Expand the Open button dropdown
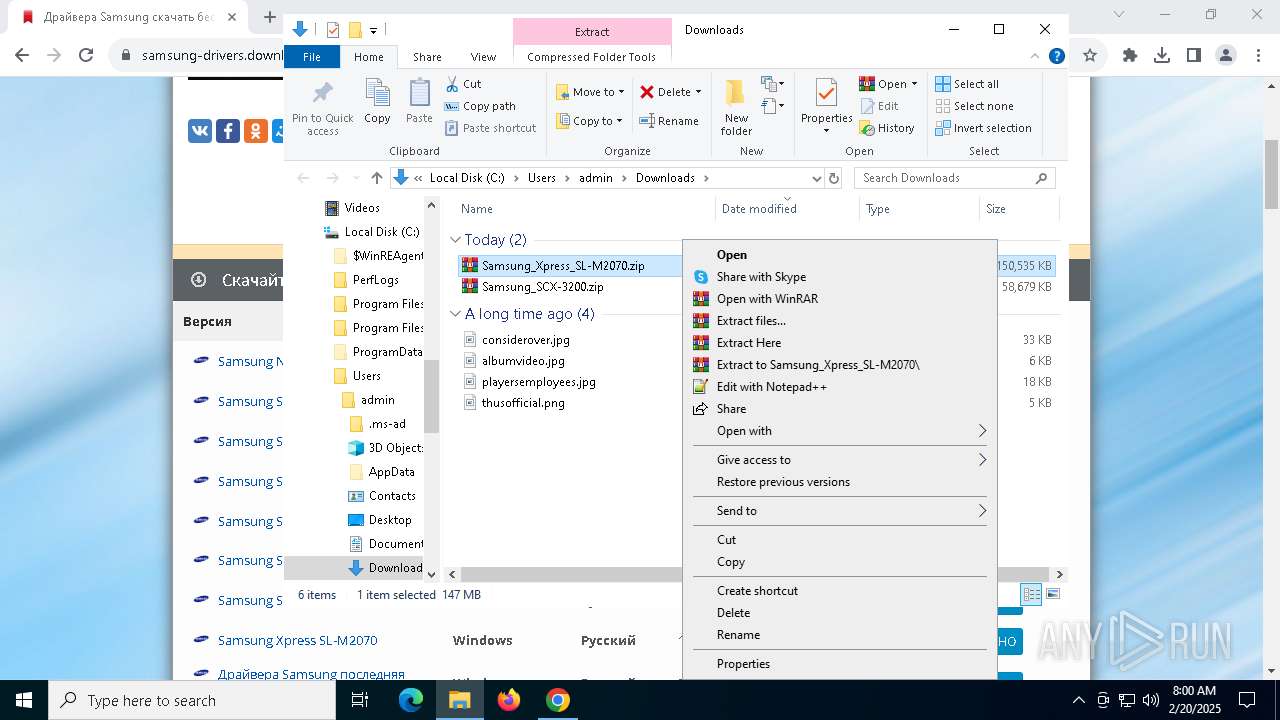This screenshot has width=1280, height=720. [914, 84]
